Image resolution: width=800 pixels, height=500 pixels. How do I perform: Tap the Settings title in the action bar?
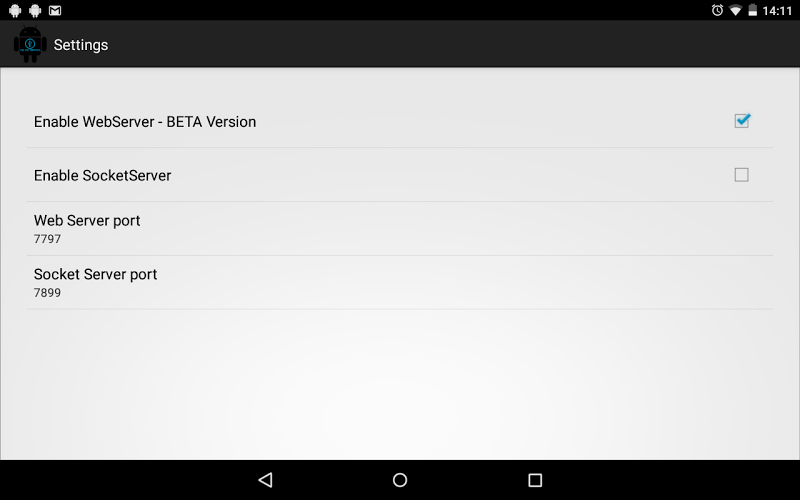point(81,45)
